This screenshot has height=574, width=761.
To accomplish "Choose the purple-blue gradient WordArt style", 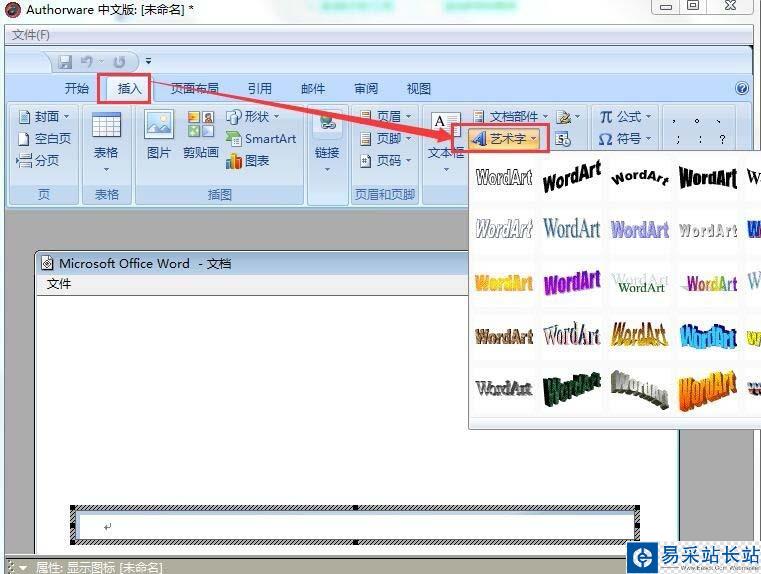I will (x=640, y=230).
